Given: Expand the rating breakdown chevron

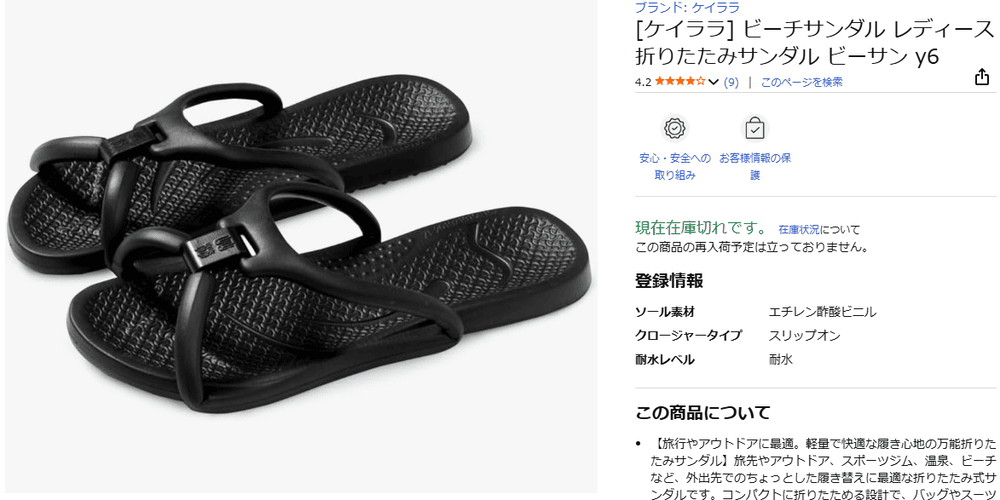Looking at the screenshot, I should pyautogui.click(x=714, y=82).
